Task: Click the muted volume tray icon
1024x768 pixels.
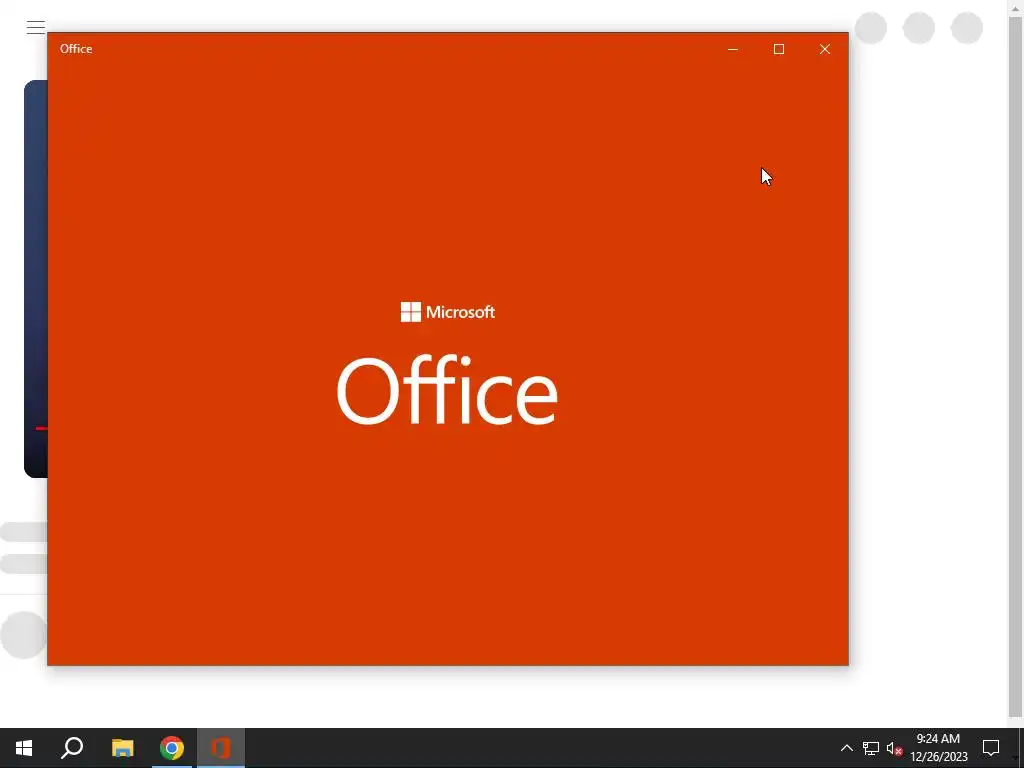Action: pyautogui.click(x=894, y=748)
